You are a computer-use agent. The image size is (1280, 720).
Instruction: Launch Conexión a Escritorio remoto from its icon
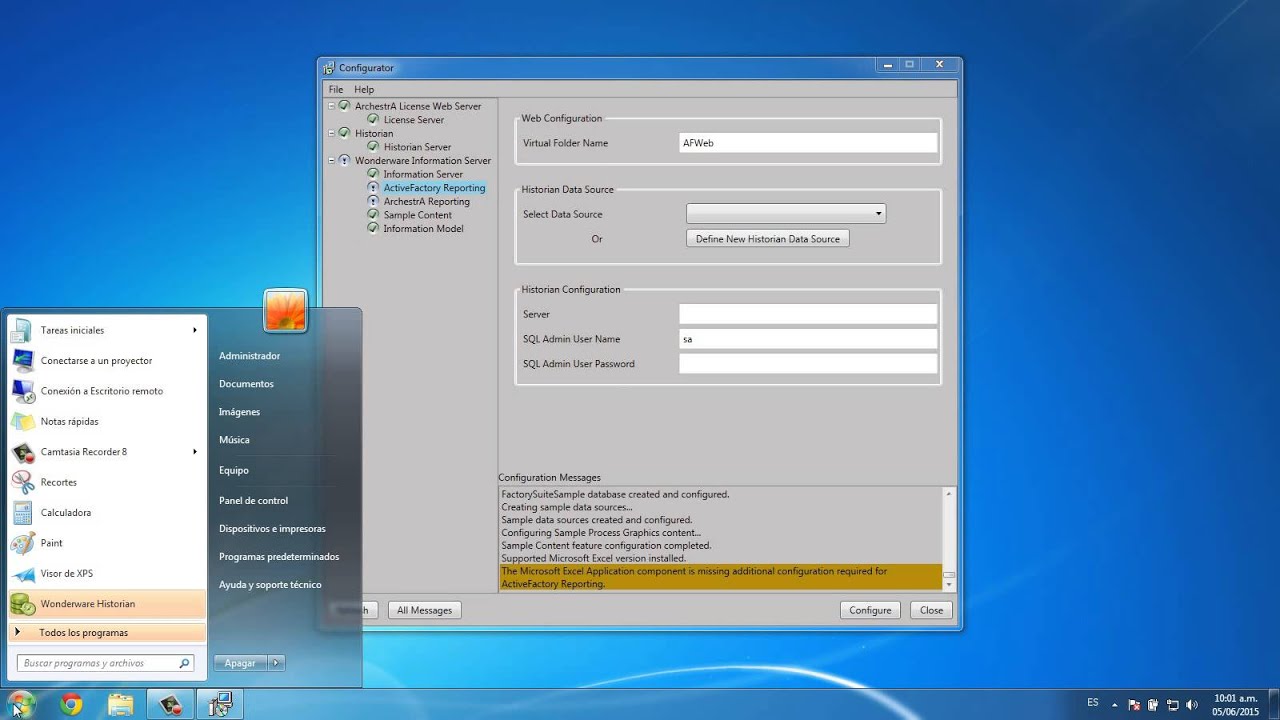click(23, 391)
